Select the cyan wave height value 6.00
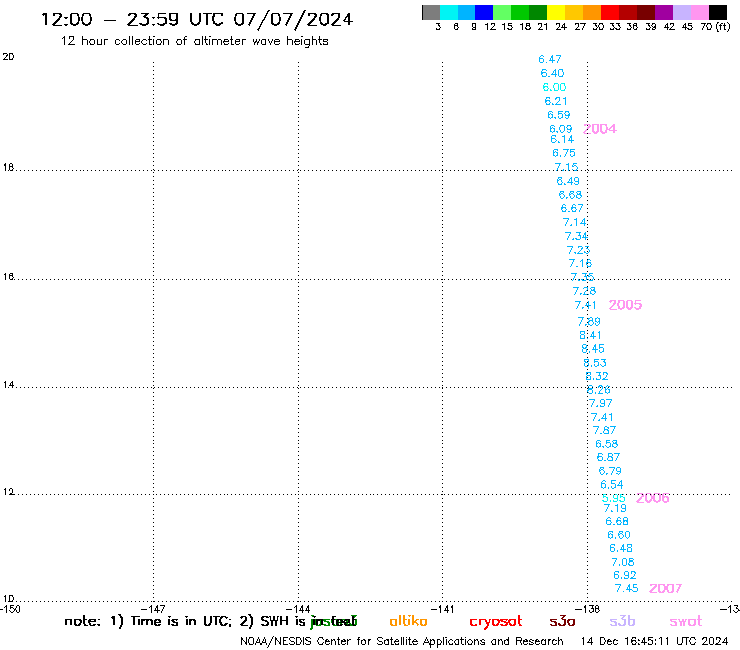This screenshot has height=650, width=740. pos(554,87)
